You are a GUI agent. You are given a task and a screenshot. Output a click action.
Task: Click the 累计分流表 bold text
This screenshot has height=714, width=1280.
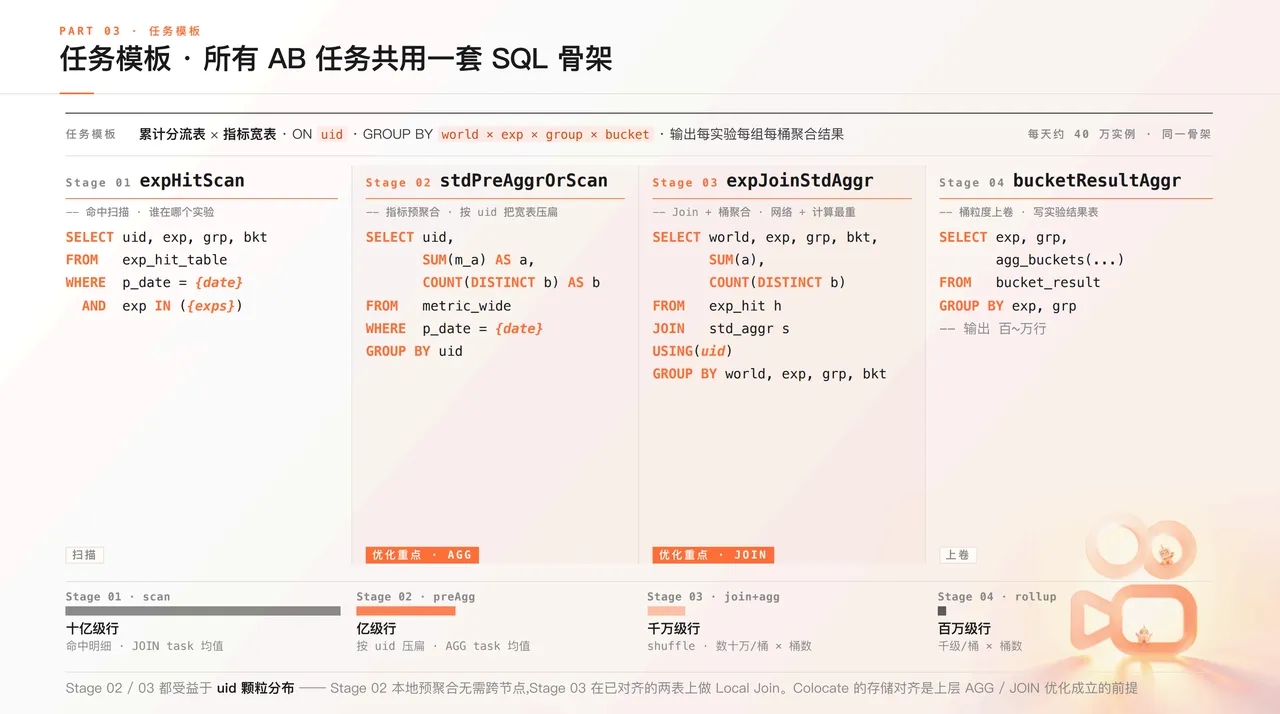(172, 134)
